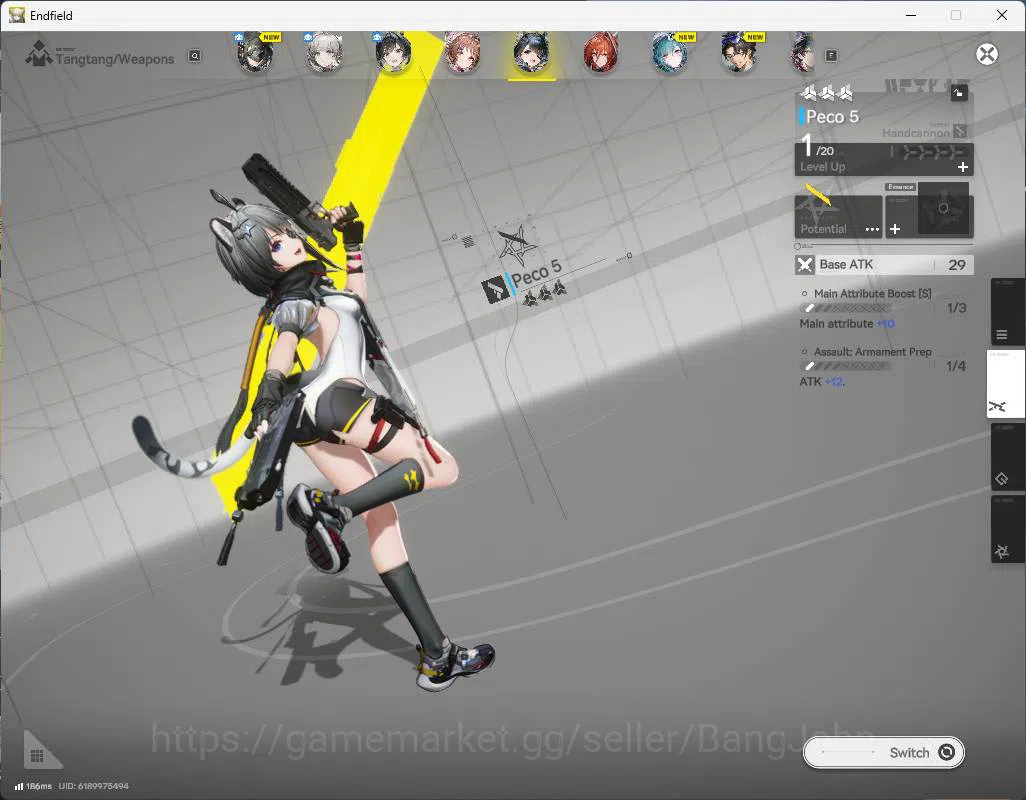Select the white-haired operator portrait
Image resolution: width=1026 pixels, height=800 pixels.
pyautogui.click(x=325, y=52)
